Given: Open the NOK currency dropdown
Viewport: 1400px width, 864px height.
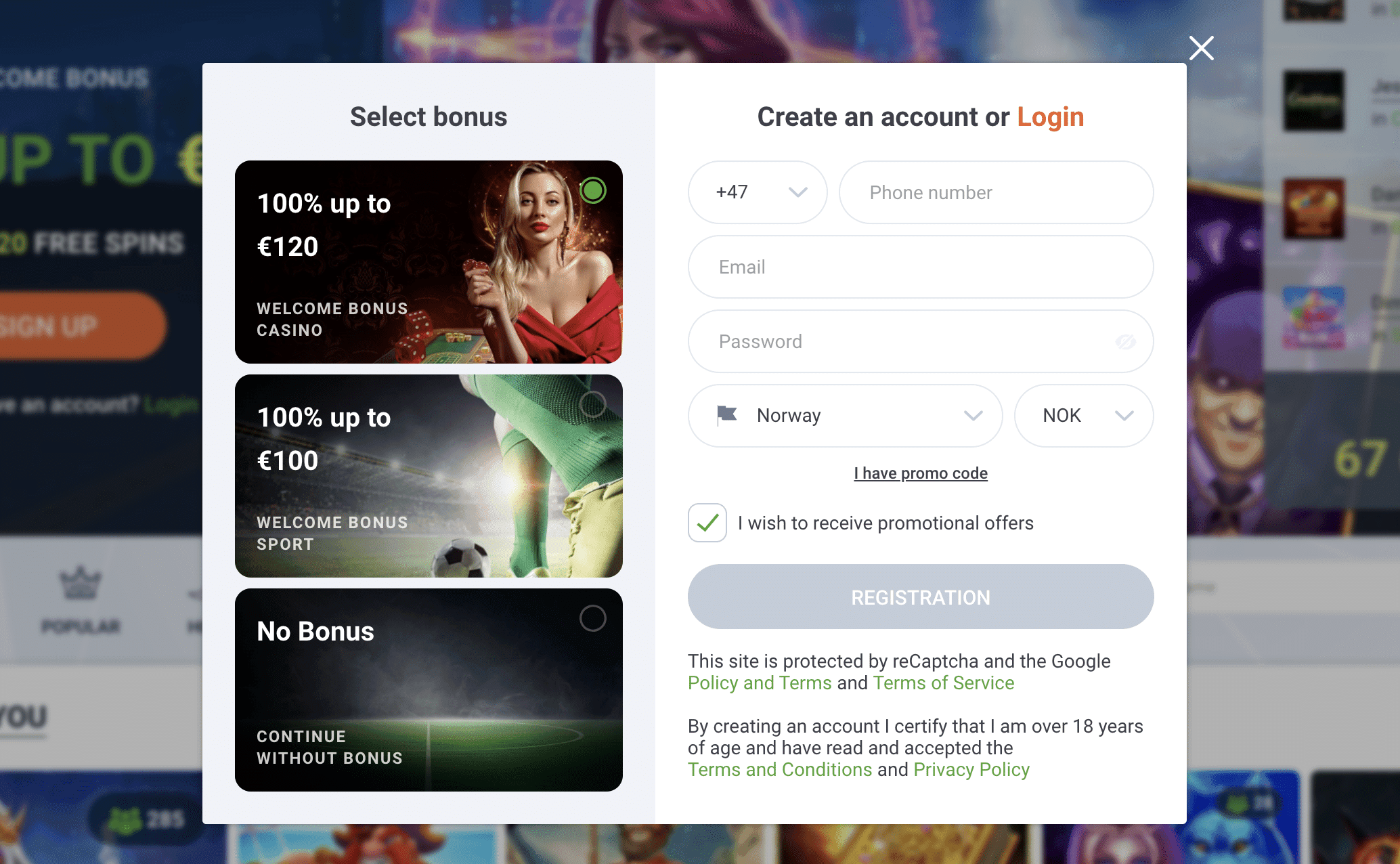Looking at the screenshot, I should [x=1084, y=416].
